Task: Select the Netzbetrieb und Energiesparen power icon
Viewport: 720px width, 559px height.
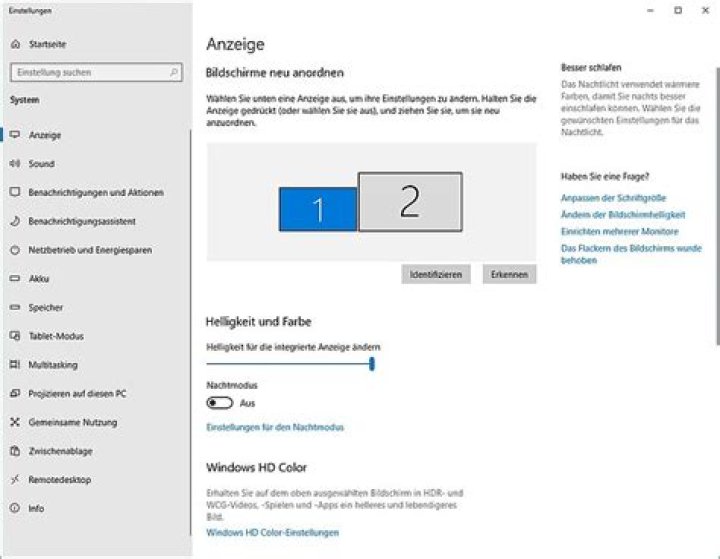Action: (15, 250)
